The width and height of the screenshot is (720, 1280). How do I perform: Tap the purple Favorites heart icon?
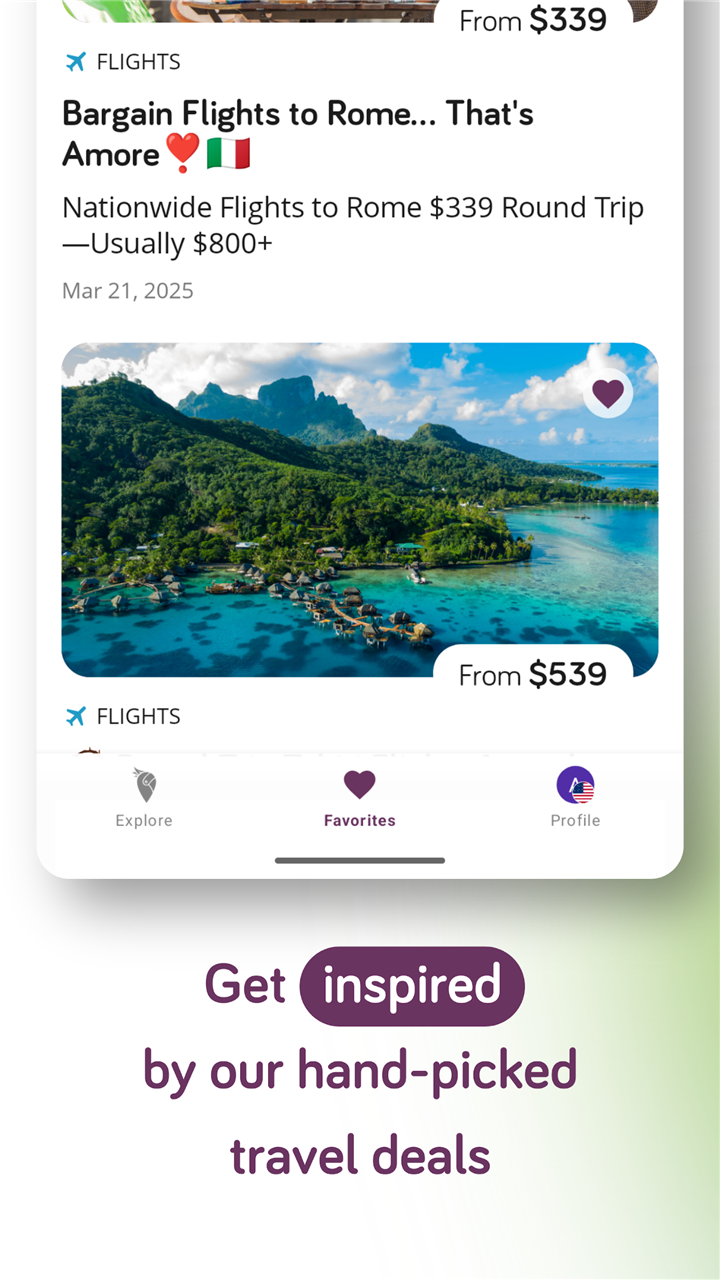(360, 785)
